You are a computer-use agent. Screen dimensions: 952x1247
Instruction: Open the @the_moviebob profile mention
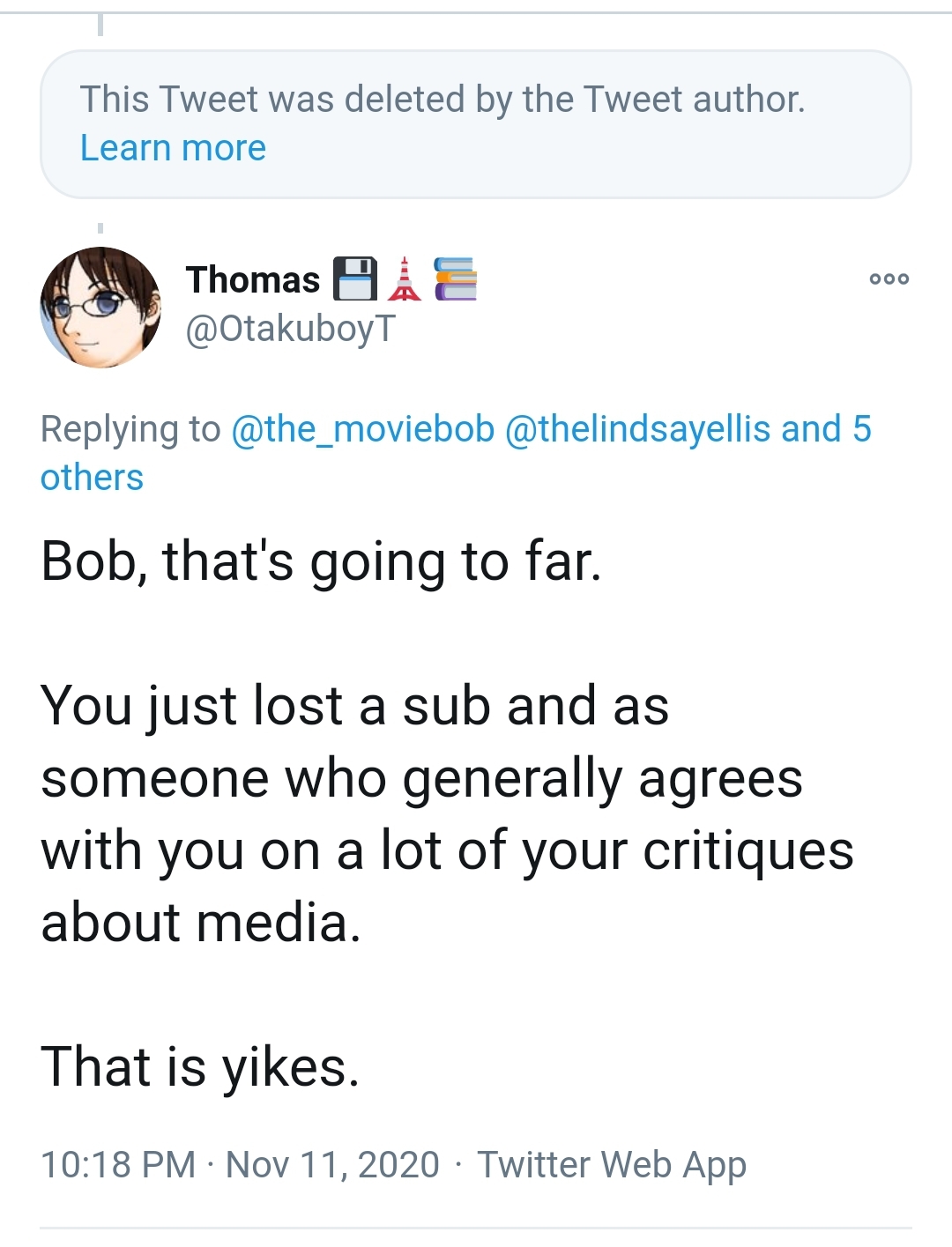click(362, 429)
